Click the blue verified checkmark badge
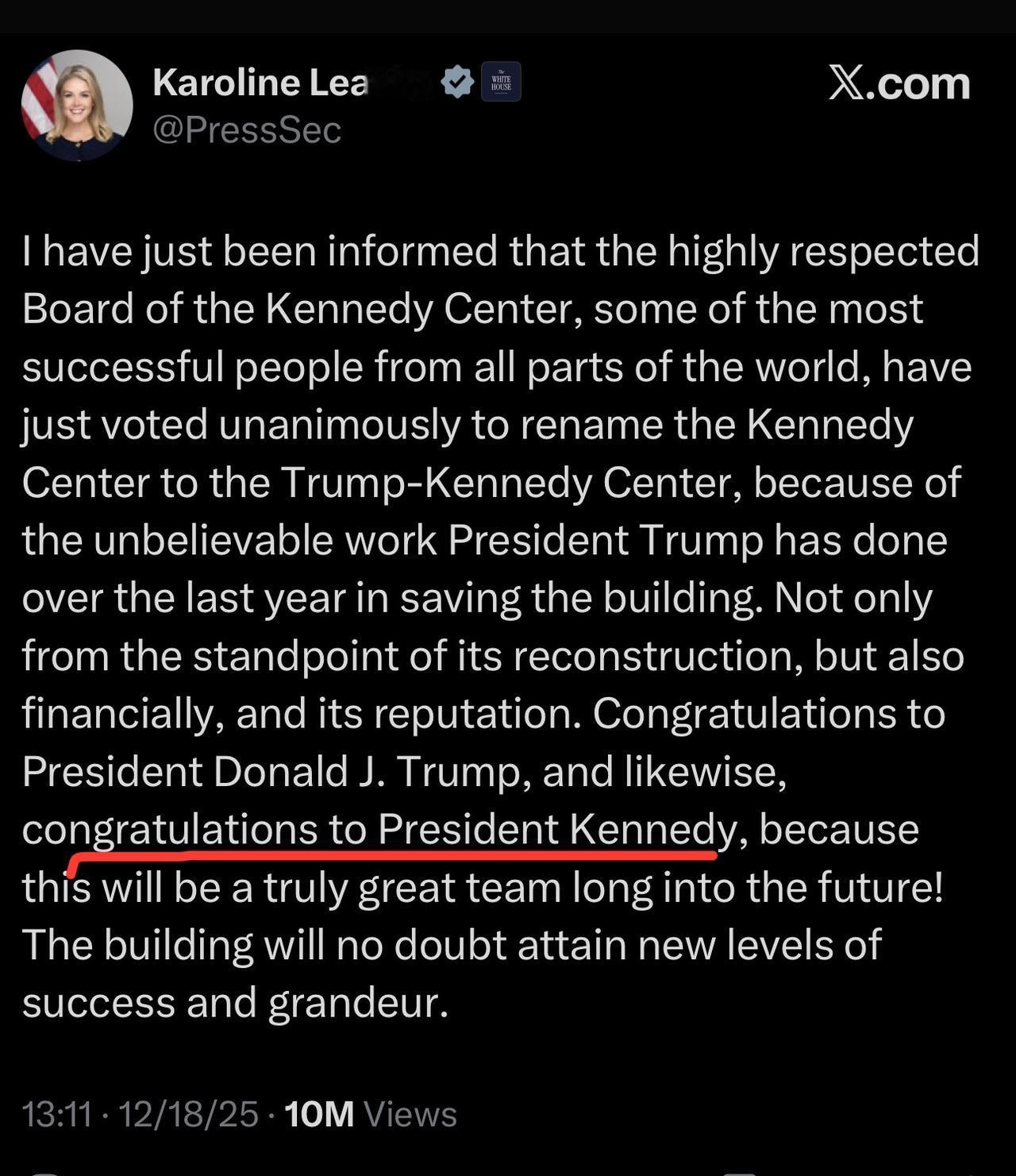 coord(457,82)
